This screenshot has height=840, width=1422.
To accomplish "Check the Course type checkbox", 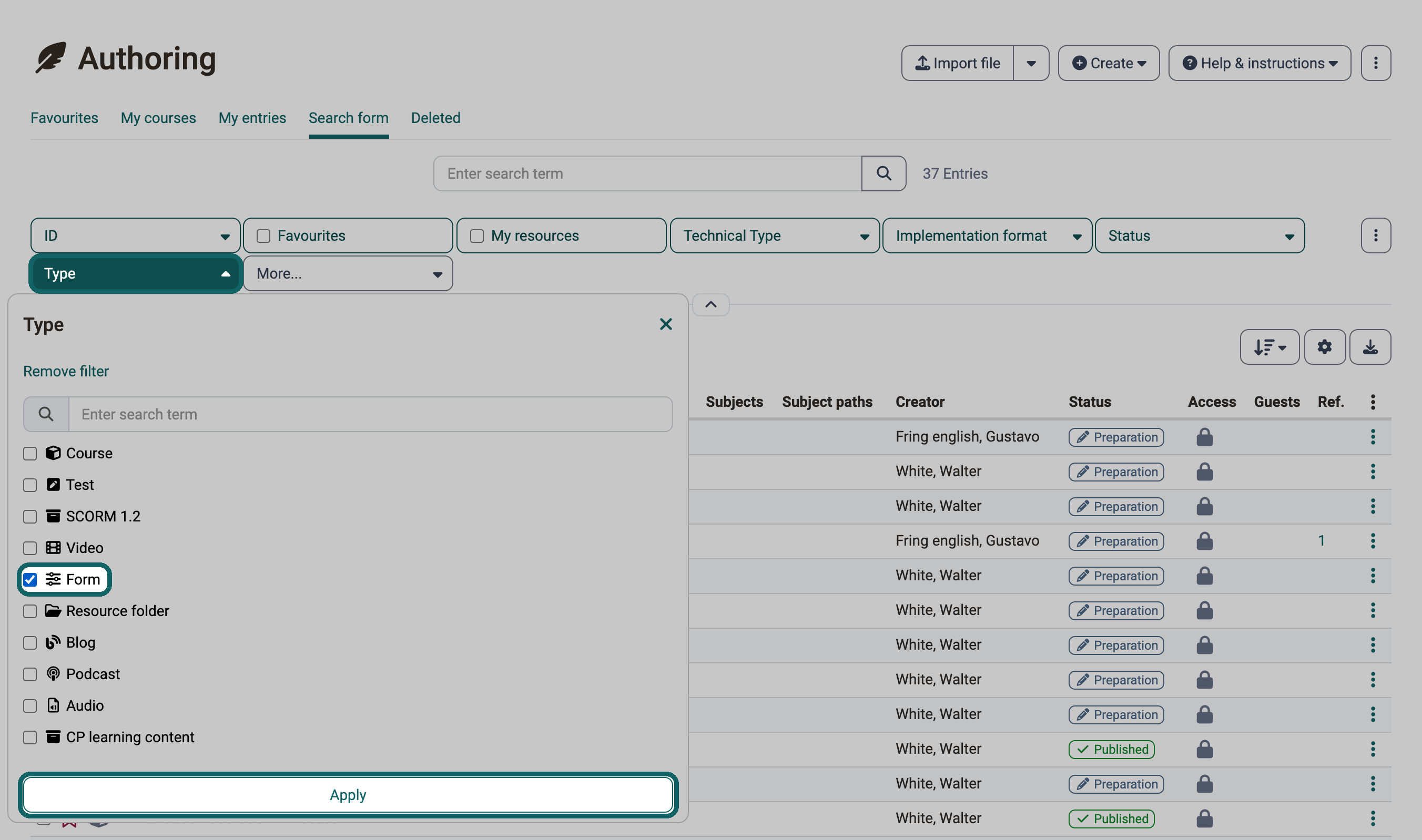I will 30,454.
